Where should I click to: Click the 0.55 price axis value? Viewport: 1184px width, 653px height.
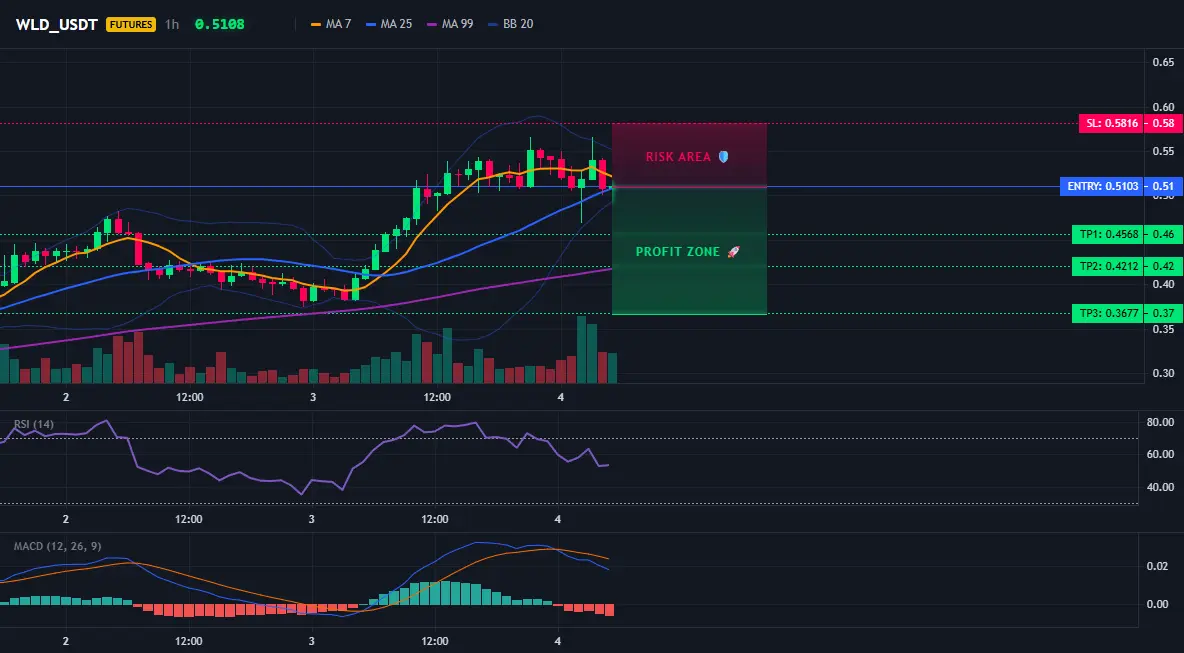pos(1163,151)
